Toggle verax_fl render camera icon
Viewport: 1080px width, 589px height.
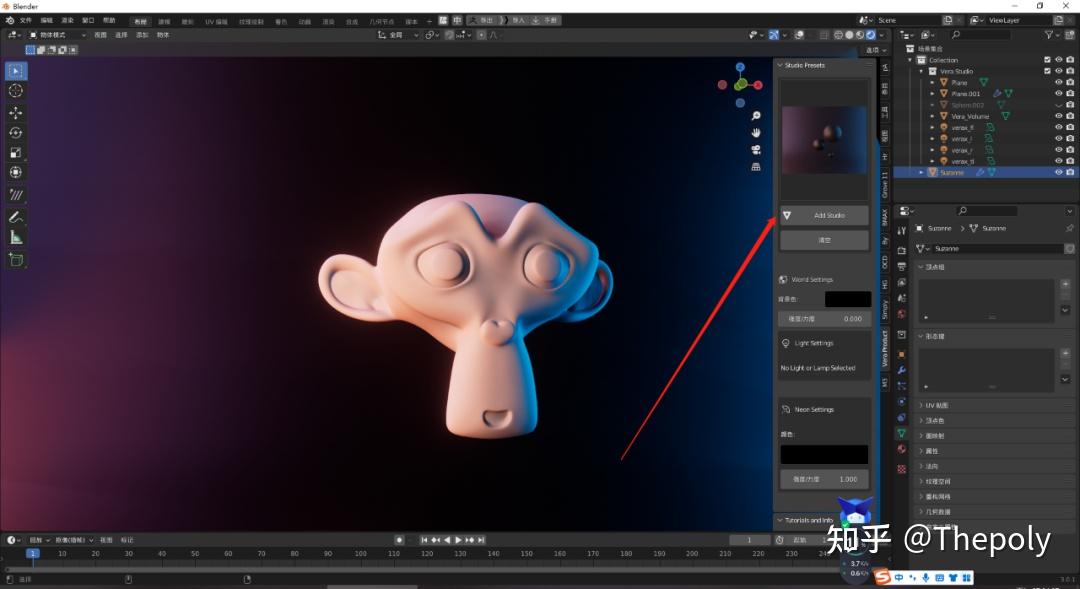pyautogui.click(x=1070, y=127)
